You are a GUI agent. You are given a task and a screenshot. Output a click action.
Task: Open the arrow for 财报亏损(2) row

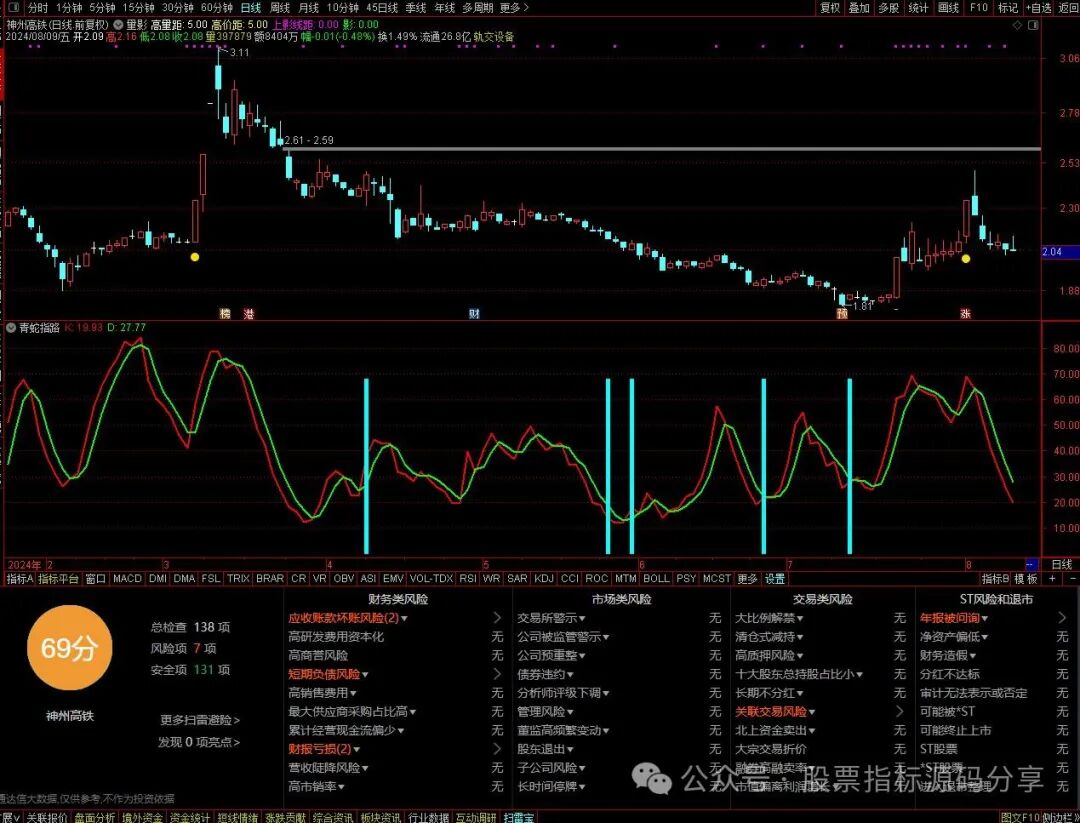pyautogui.click(x=497, y=749)
